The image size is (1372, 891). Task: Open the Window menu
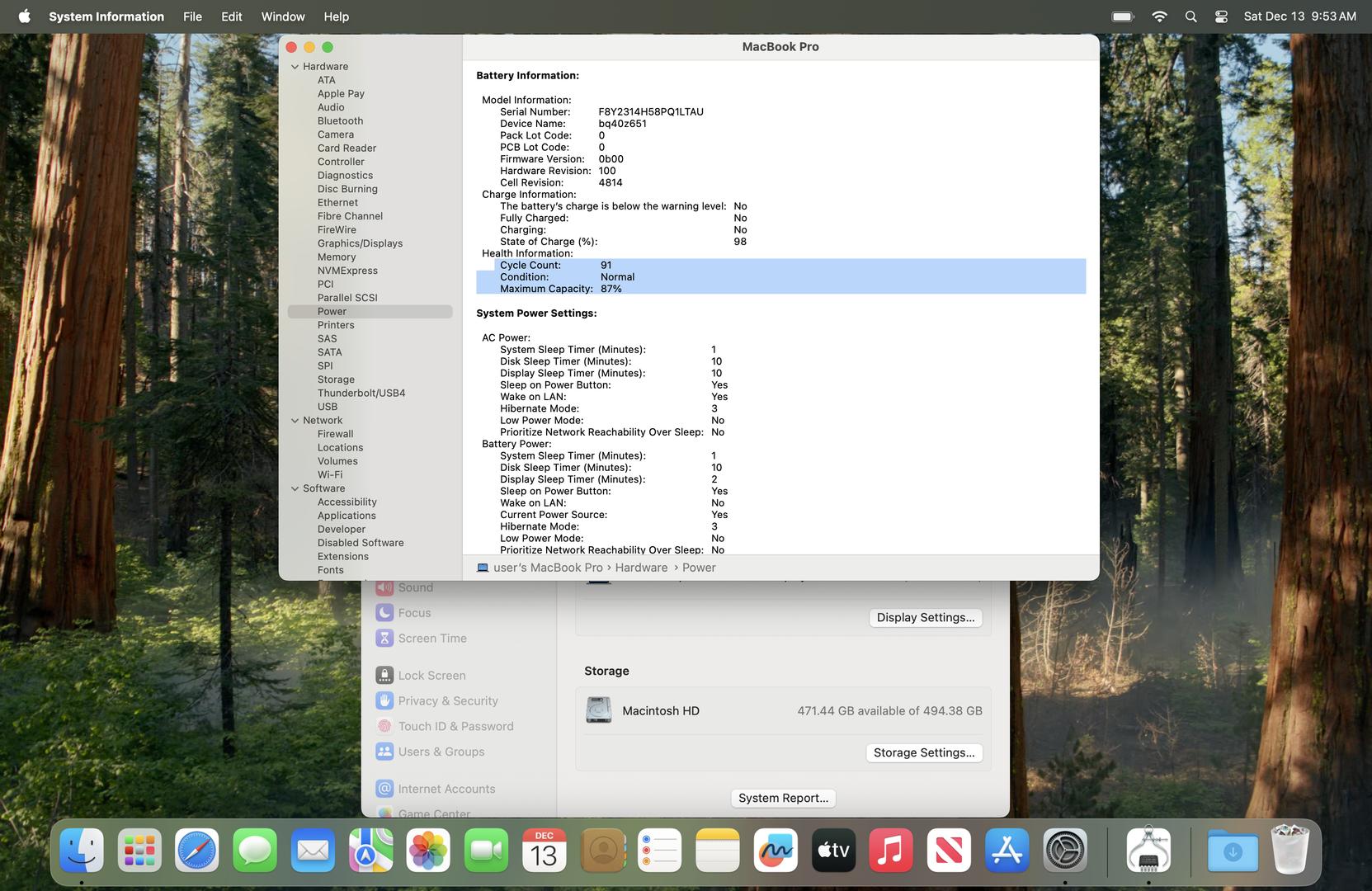[x=282, y=16]
